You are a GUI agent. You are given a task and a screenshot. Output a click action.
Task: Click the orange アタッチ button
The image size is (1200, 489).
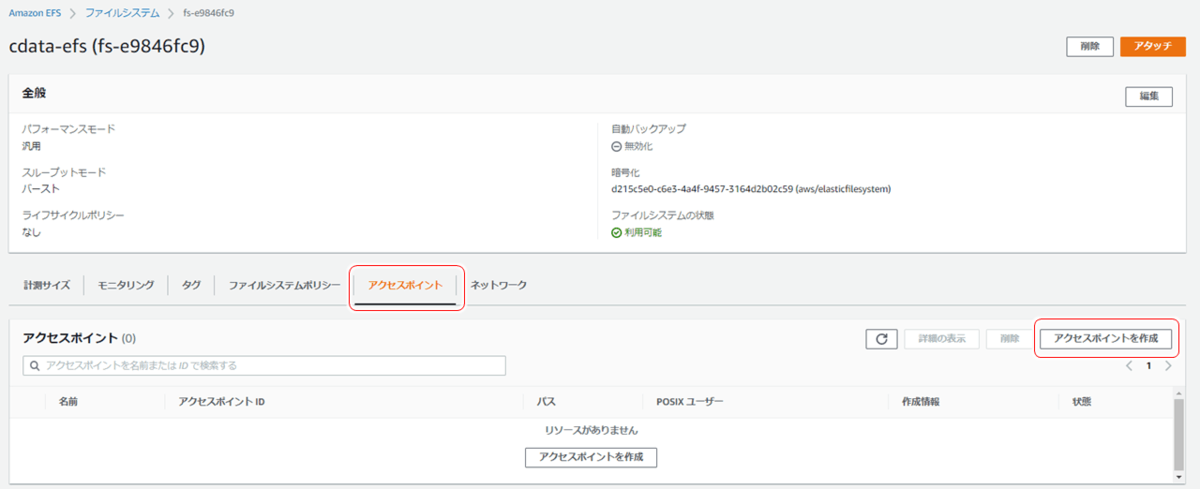pos(1152,46)
